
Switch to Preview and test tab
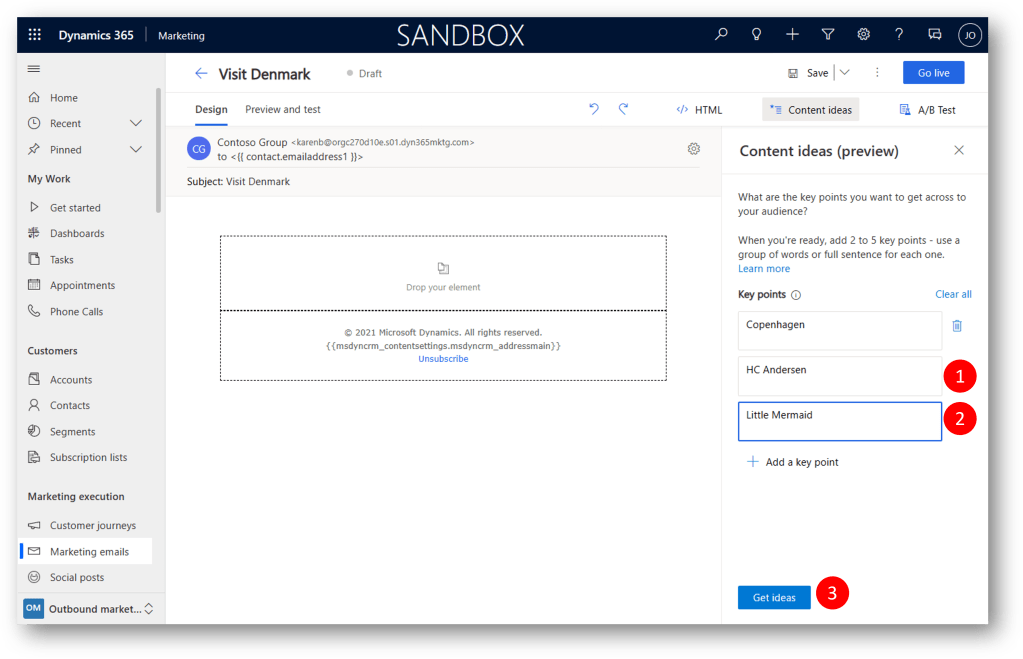[x=283, y=109]
